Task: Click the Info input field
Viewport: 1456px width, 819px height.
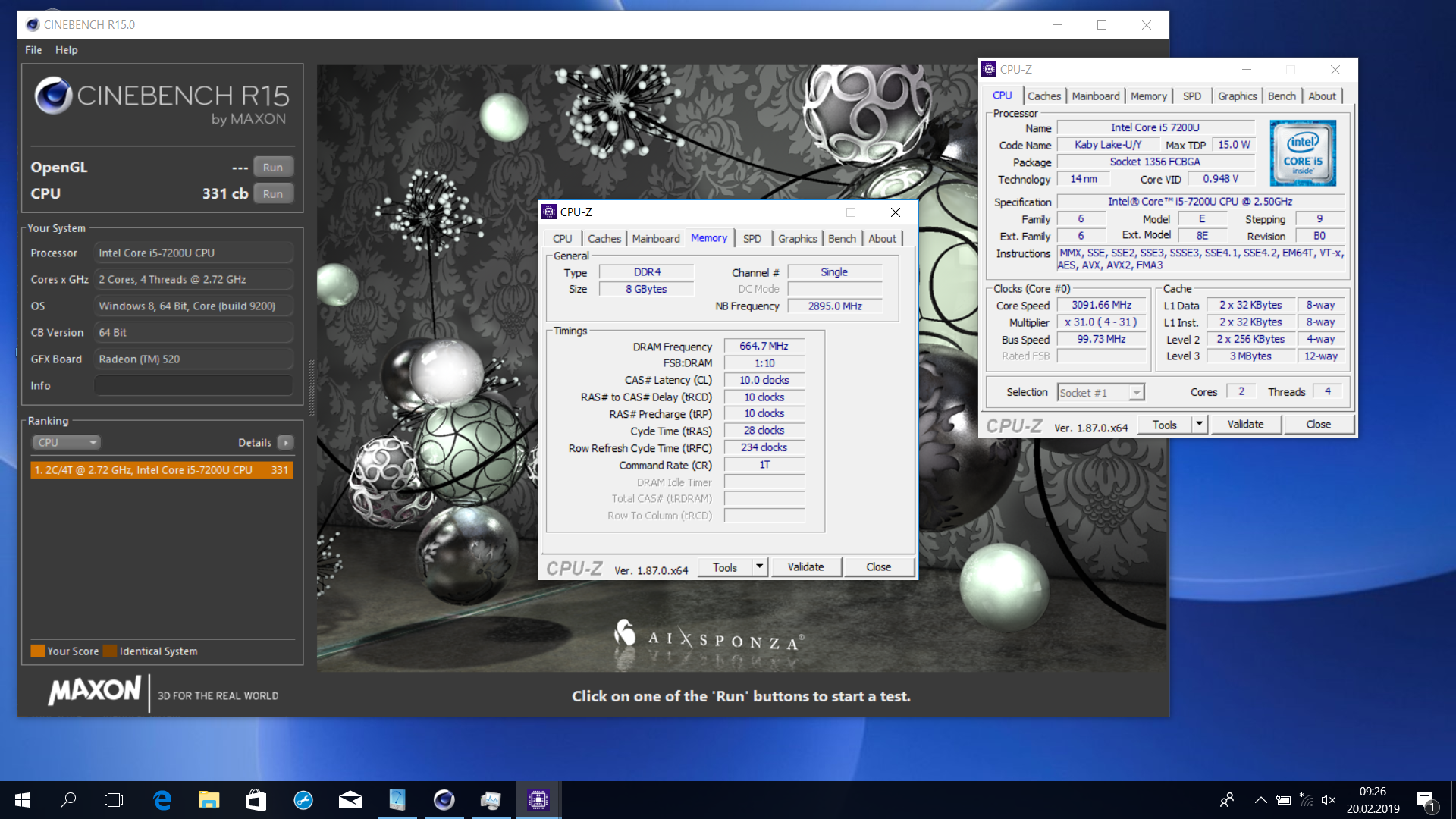Action: tap(193, 385)
